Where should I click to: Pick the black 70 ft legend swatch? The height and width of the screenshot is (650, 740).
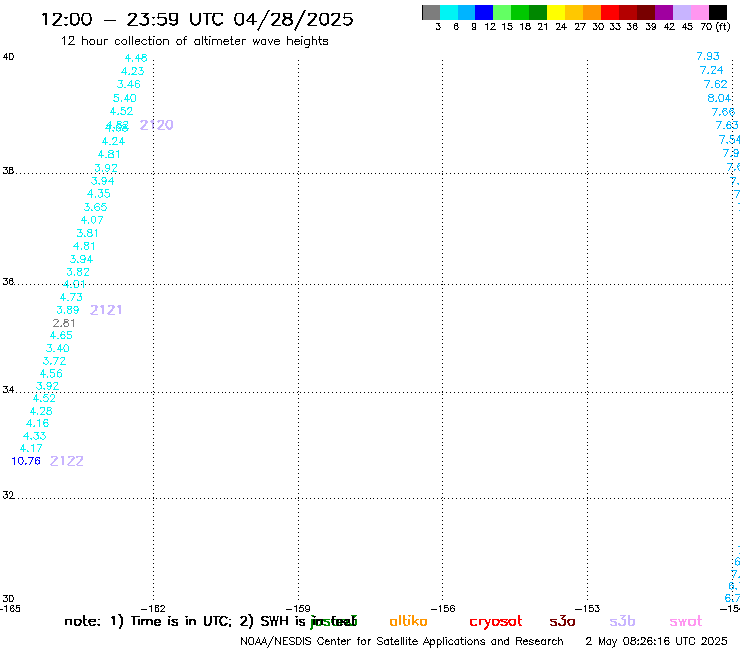pyautogui.click(x=718, y=12)
